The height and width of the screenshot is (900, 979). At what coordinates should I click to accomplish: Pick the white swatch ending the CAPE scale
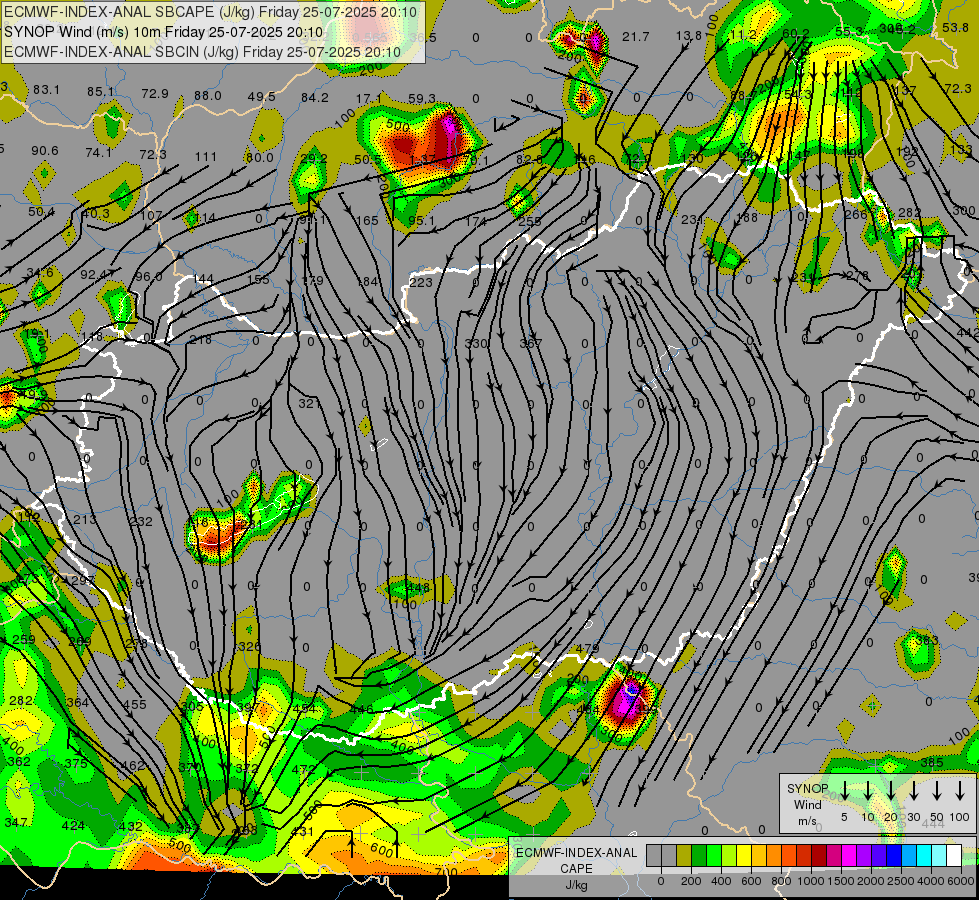click(x=955, y=855)
